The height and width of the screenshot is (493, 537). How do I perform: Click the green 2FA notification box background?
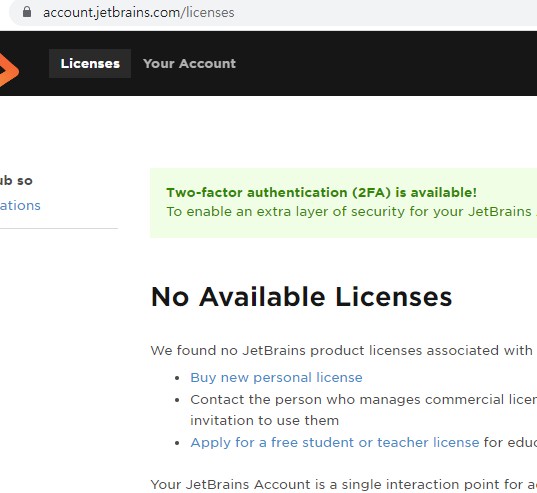pos(344,228)
